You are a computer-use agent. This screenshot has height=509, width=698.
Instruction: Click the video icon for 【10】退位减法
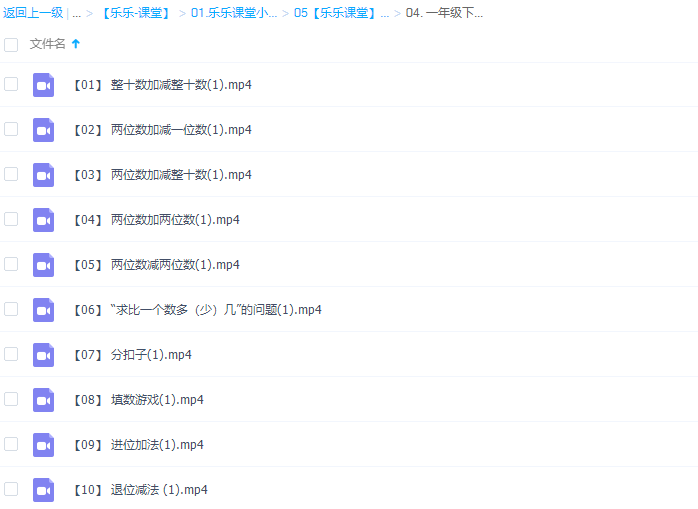pos(43,490)
